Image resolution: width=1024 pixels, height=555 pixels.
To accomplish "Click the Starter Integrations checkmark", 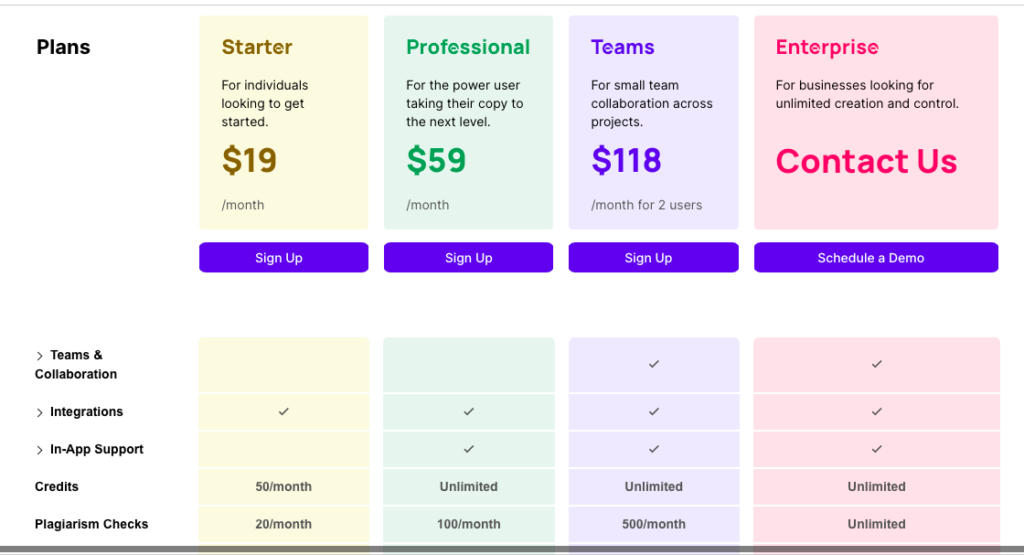I will 283,411.
